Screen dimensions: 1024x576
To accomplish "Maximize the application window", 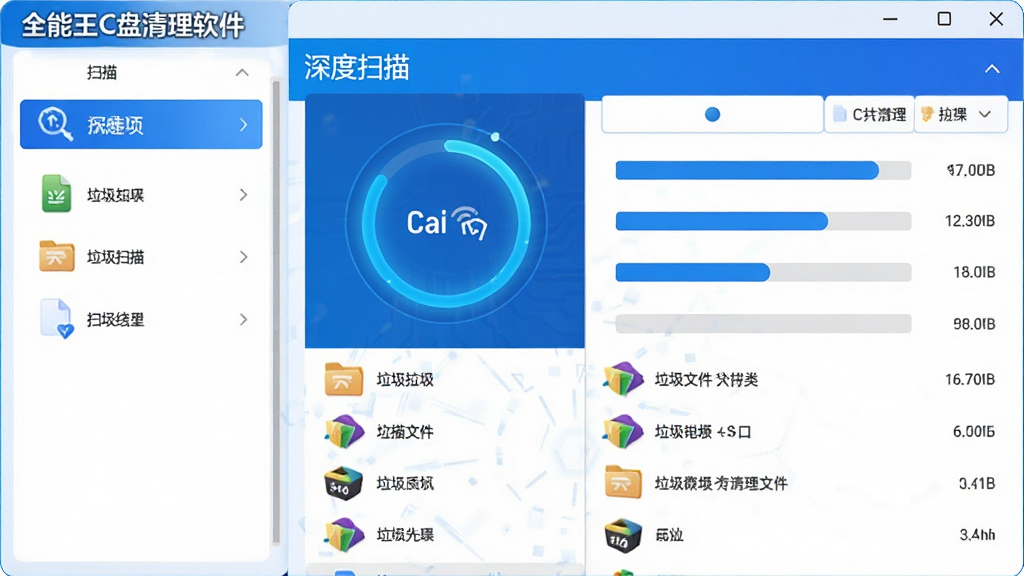I will 944,19.
